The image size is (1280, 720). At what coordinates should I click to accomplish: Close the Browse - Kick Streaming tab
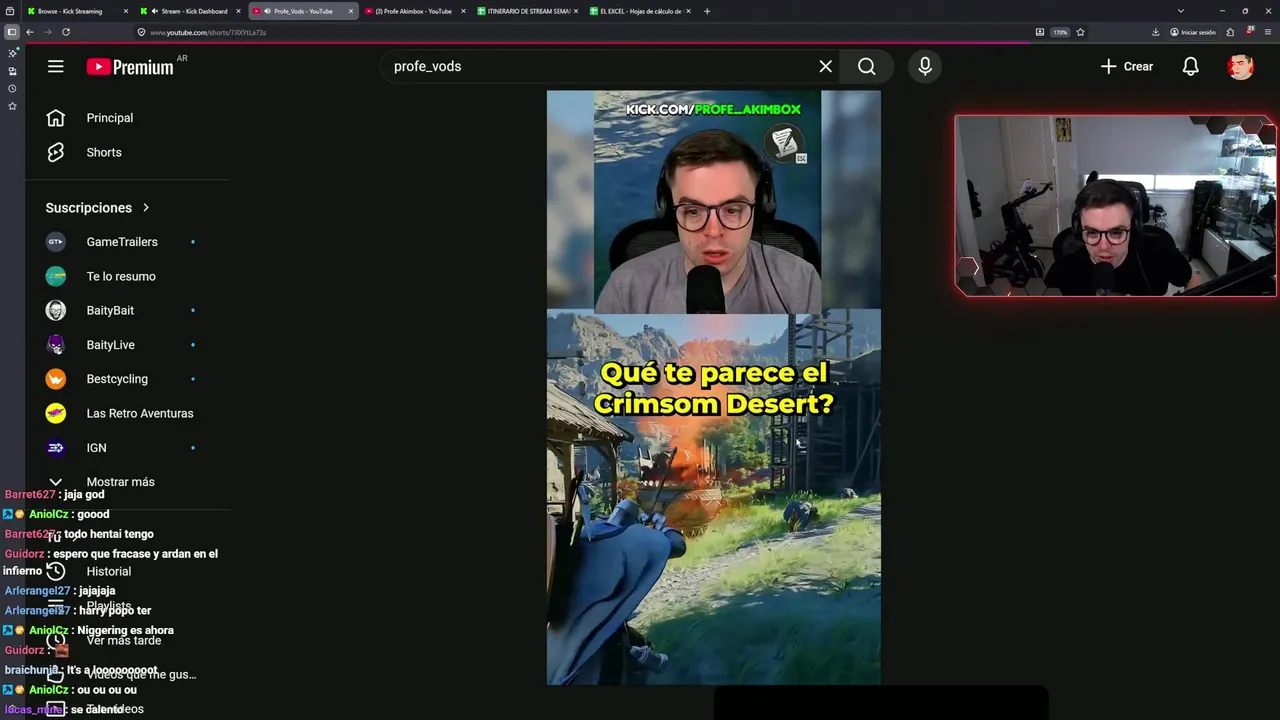coord(126,11)
